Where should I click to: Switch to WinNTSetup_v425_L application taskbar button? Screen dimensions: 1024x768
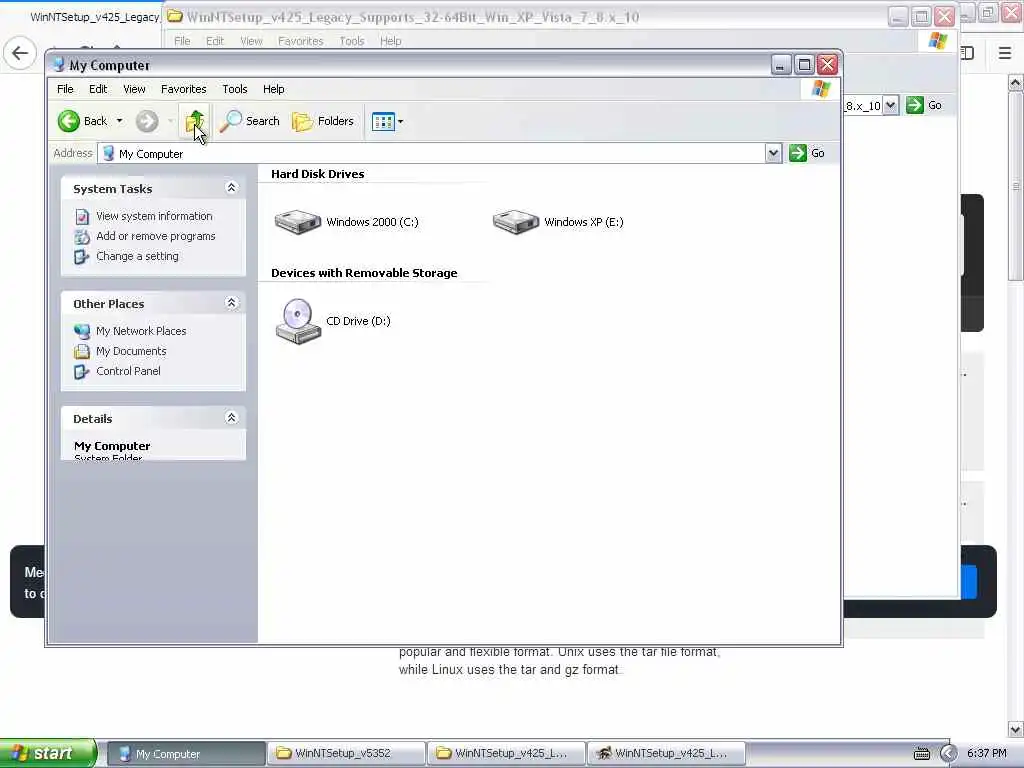pyautogui.click(x=667, y=754)
